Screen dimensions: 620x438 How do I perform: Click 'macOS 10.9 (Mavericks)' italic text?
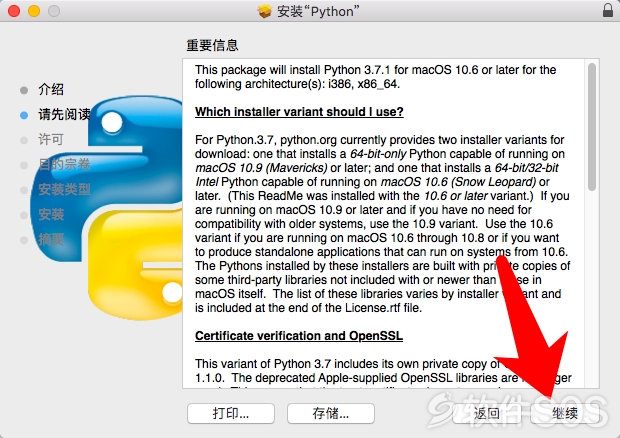point(261,168)
